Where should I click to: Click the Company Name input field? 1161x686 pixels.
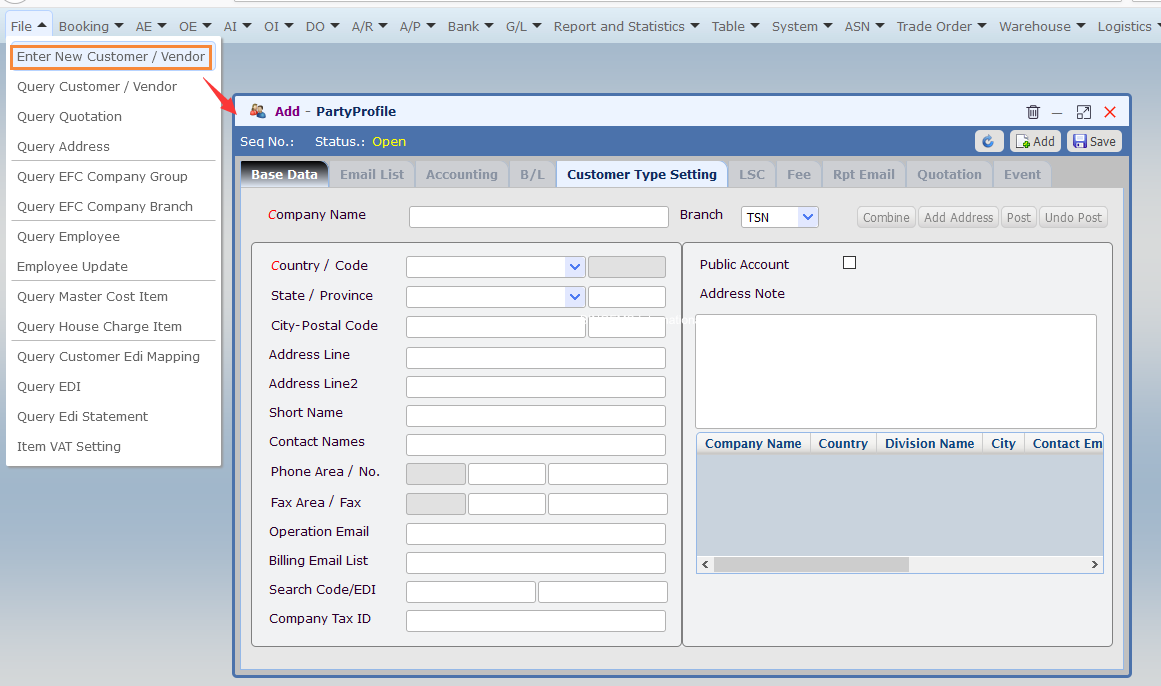coord(538,217)
